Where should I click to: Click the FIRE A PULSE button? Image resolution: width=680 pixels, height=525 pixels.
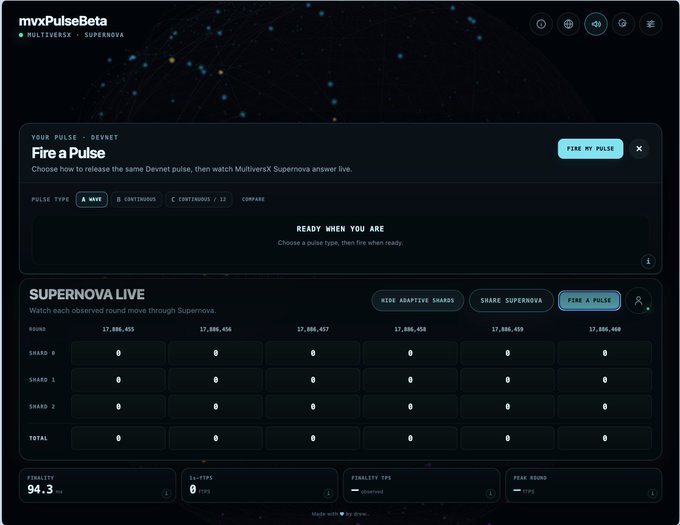pyautogui.click(x=589, y=300)
